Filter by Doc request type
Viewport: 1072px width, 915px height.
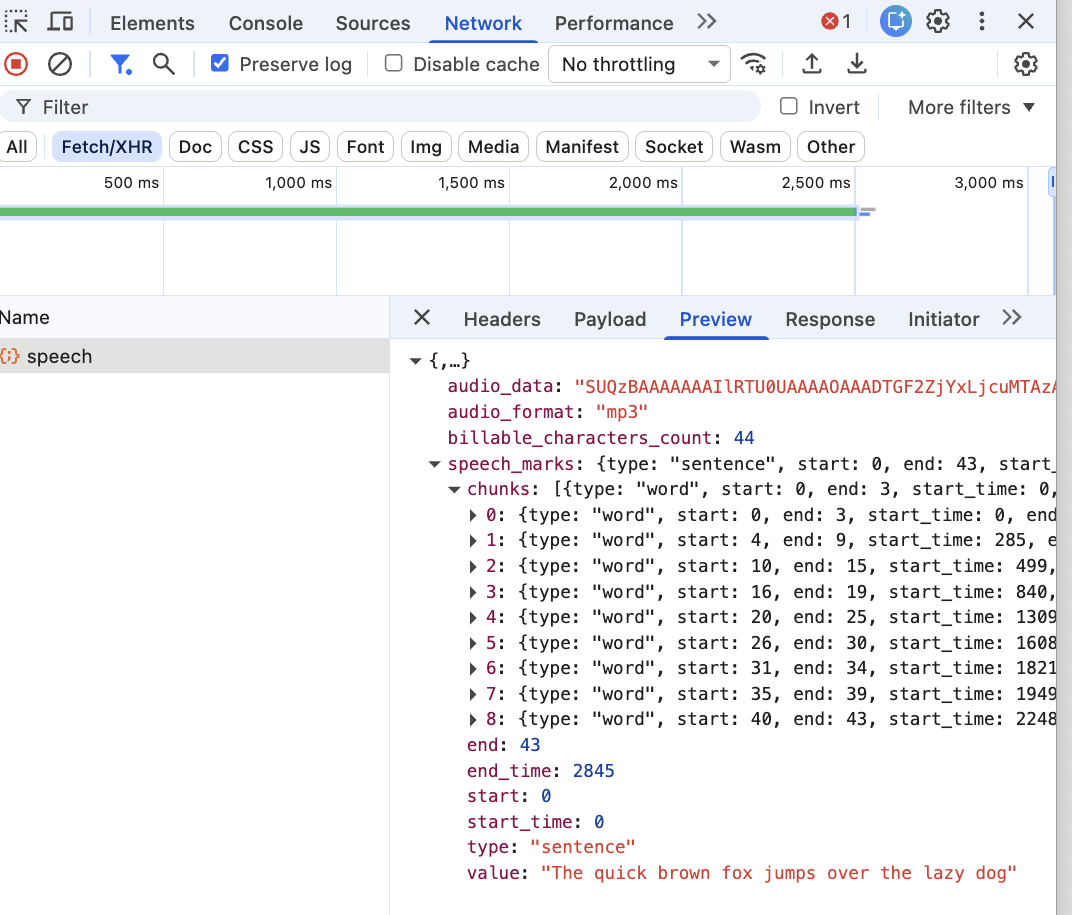coord(196,147)
